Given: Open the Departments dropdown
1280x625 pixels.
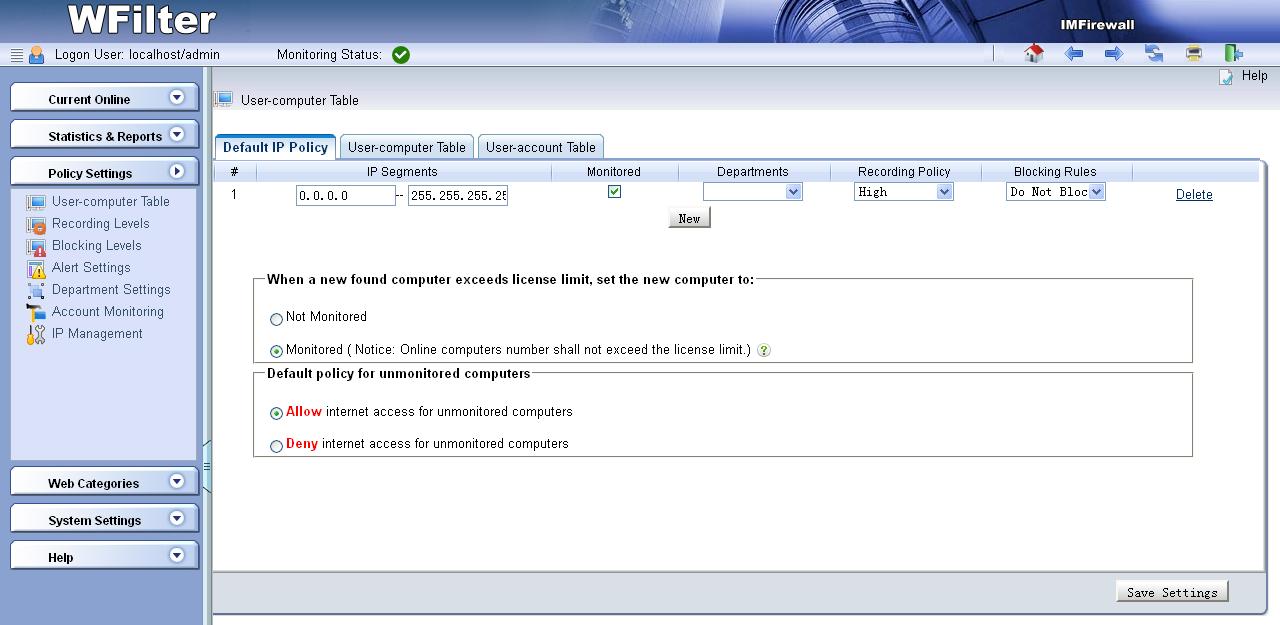Looking at the screenshot, I should 752,192.
